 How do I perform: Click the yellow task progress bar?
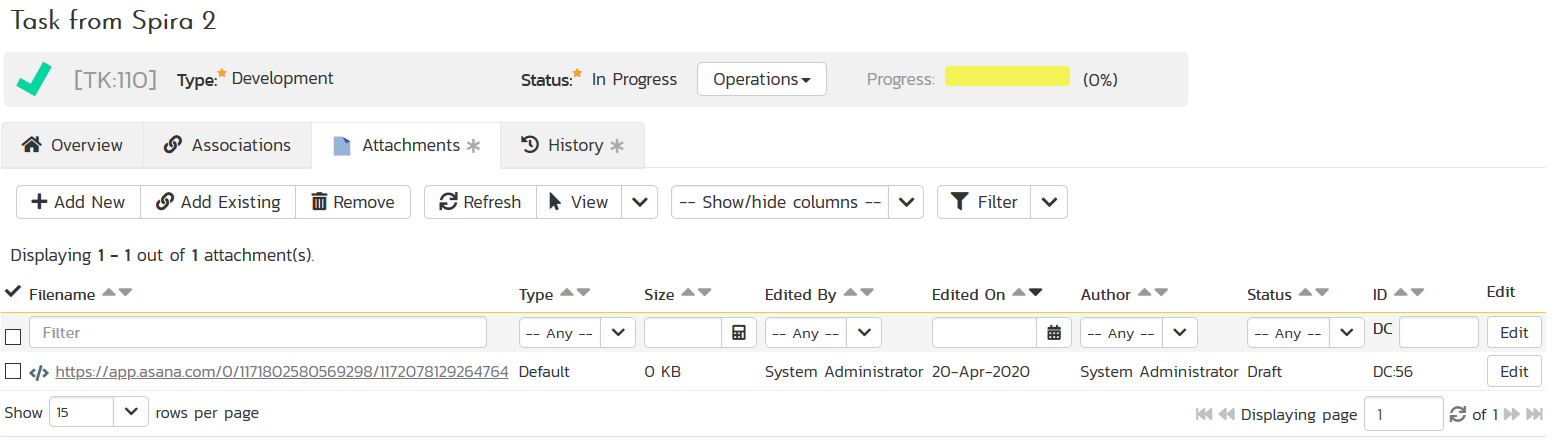pos(1007,78)
